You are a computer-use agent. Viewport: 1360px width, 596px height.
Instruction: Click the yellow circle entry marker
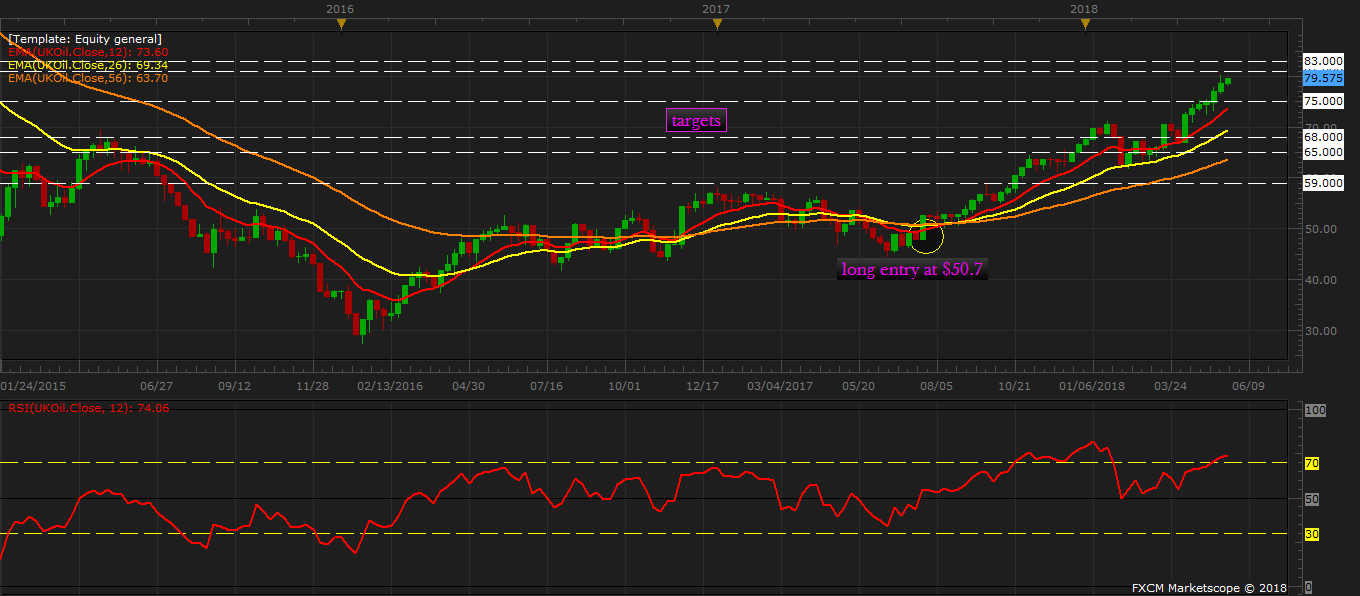pos(926,236)
